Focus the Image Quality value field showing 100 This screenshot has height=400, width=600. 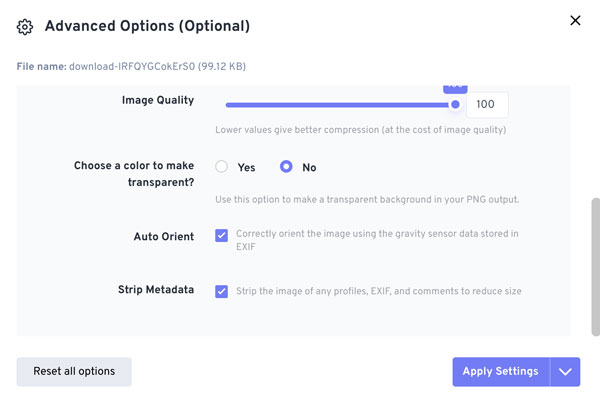[x=486, y=104]
